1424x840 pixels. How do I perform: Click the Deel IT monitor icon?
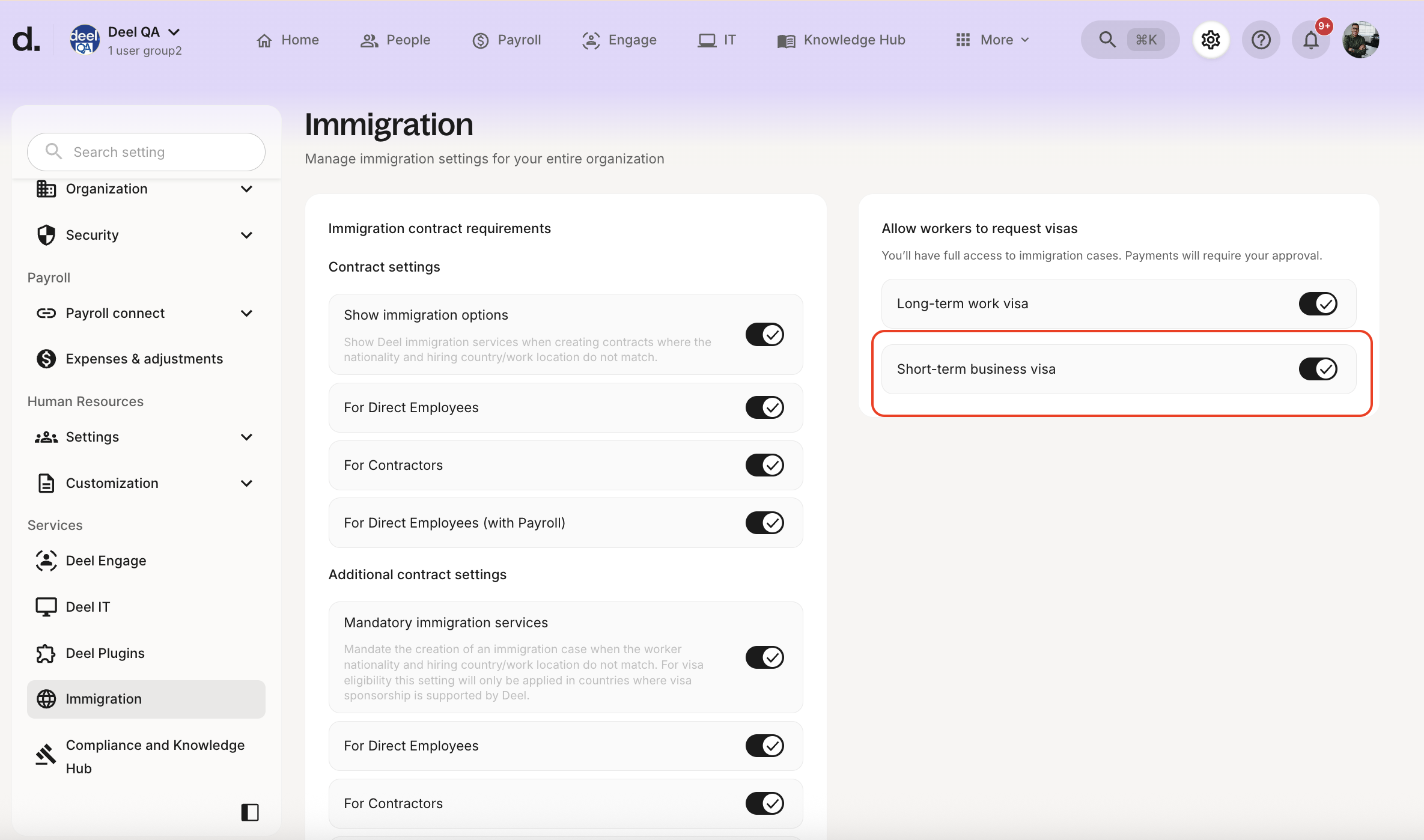[x=46, y=607]
